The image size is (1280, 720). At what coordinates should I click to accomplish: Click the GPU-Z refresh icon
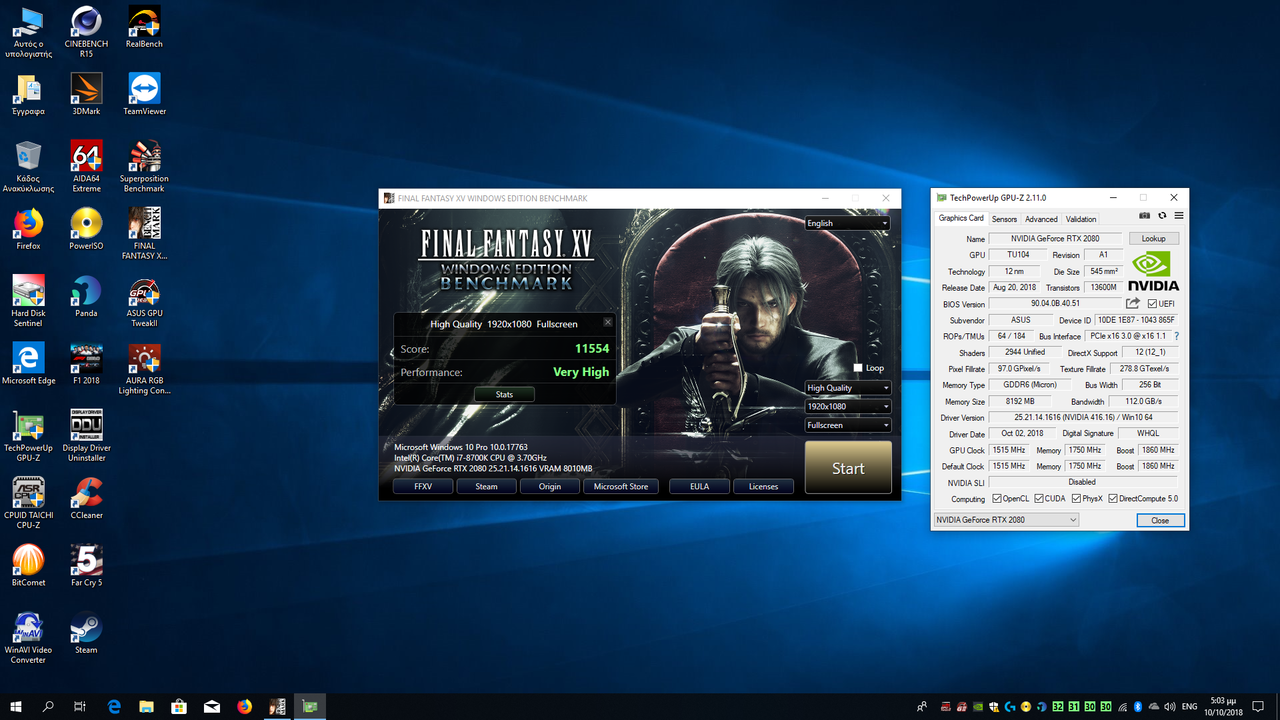pos(1162,216)
